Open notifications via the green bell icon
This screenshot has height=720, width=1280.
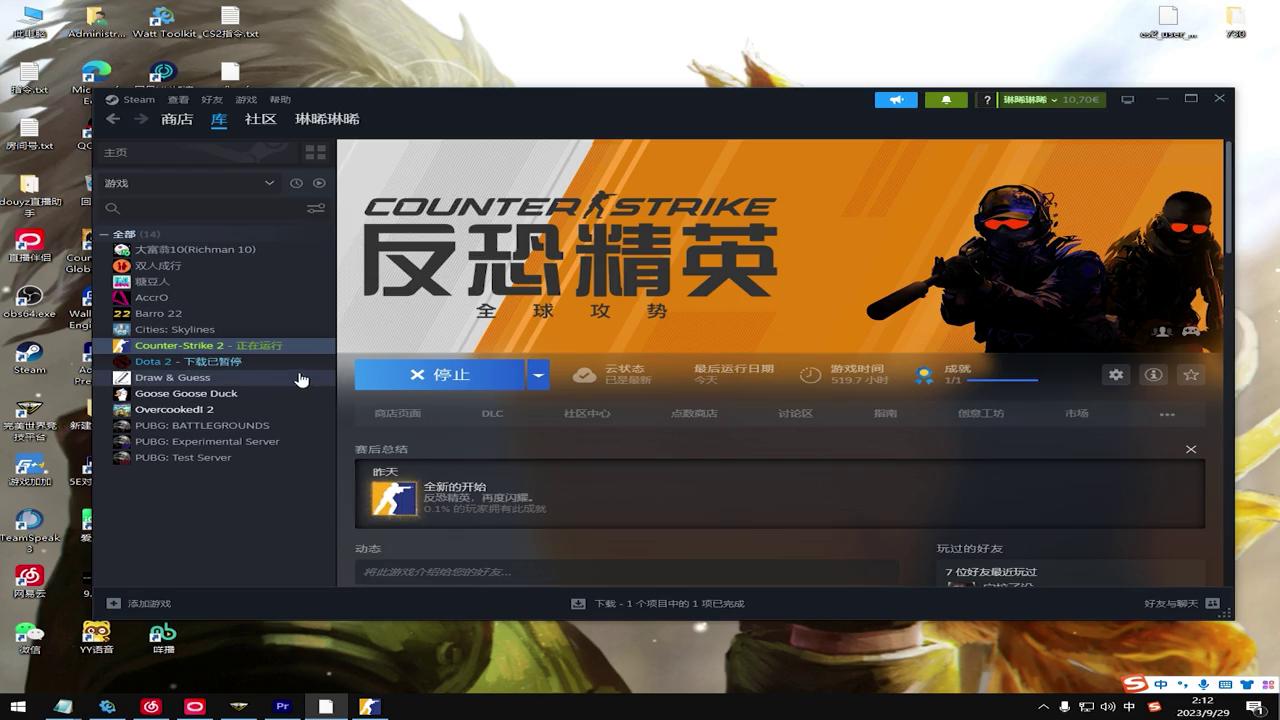(x=946, y=99)
